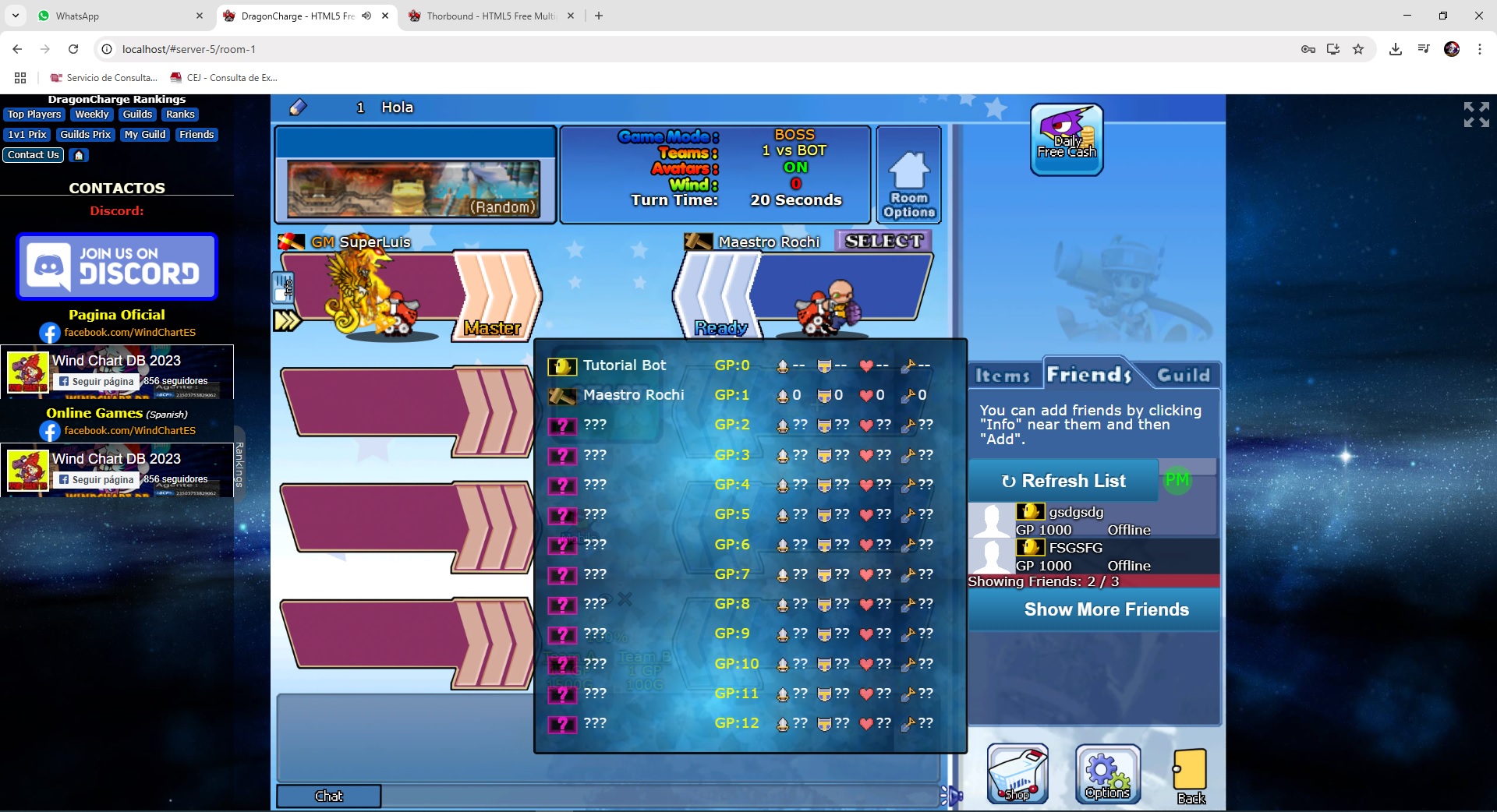Click the Master badge on SuperLuis slot
The height and width of the screenshot is (812, 1497).
point(492,328)
